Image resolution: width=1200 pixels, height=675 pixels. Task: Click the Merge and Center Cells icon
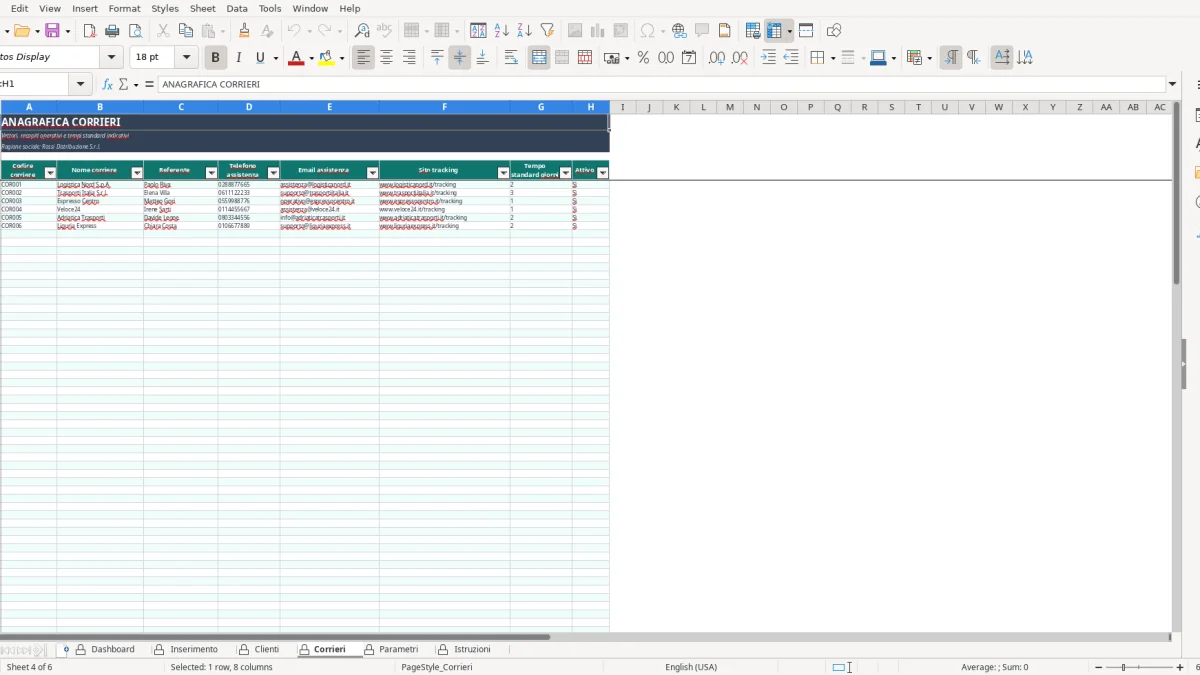pos(539,58)
